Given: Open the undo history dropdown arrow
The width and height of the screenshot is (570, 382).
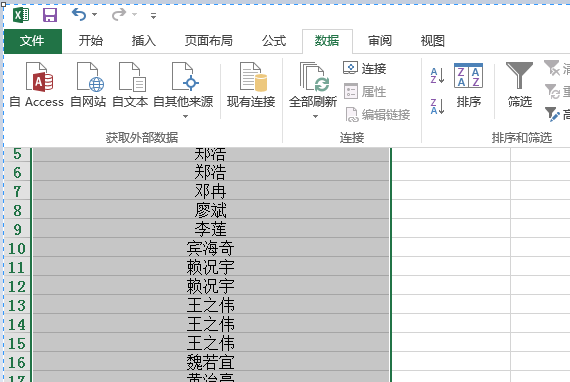Looking at the screenshot, I should (x=95, y=15).
